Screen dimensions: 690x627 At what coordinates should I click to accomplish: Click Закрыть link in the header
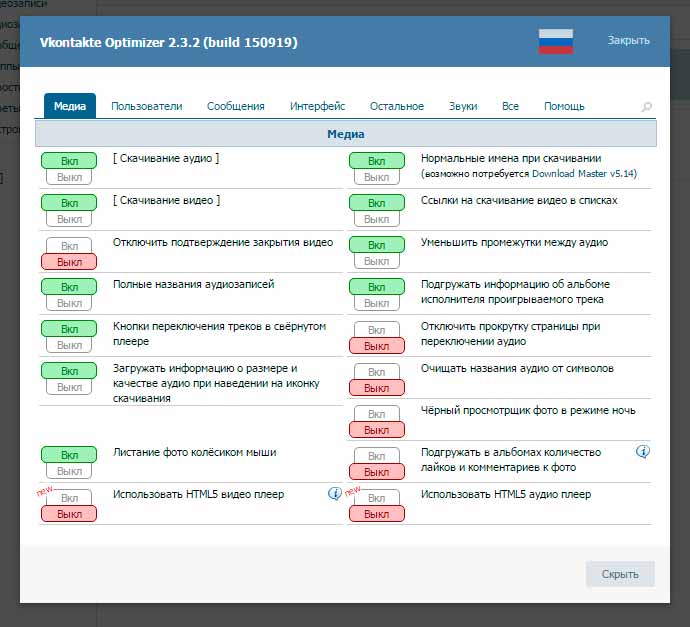(628, 40)
